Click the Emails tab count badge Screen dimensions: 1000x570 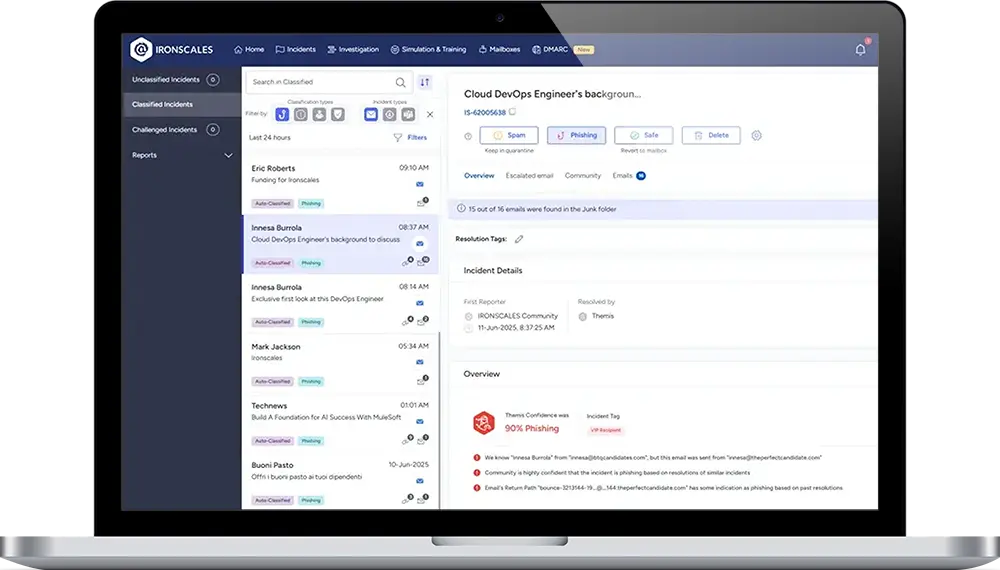tap(641, 176)
